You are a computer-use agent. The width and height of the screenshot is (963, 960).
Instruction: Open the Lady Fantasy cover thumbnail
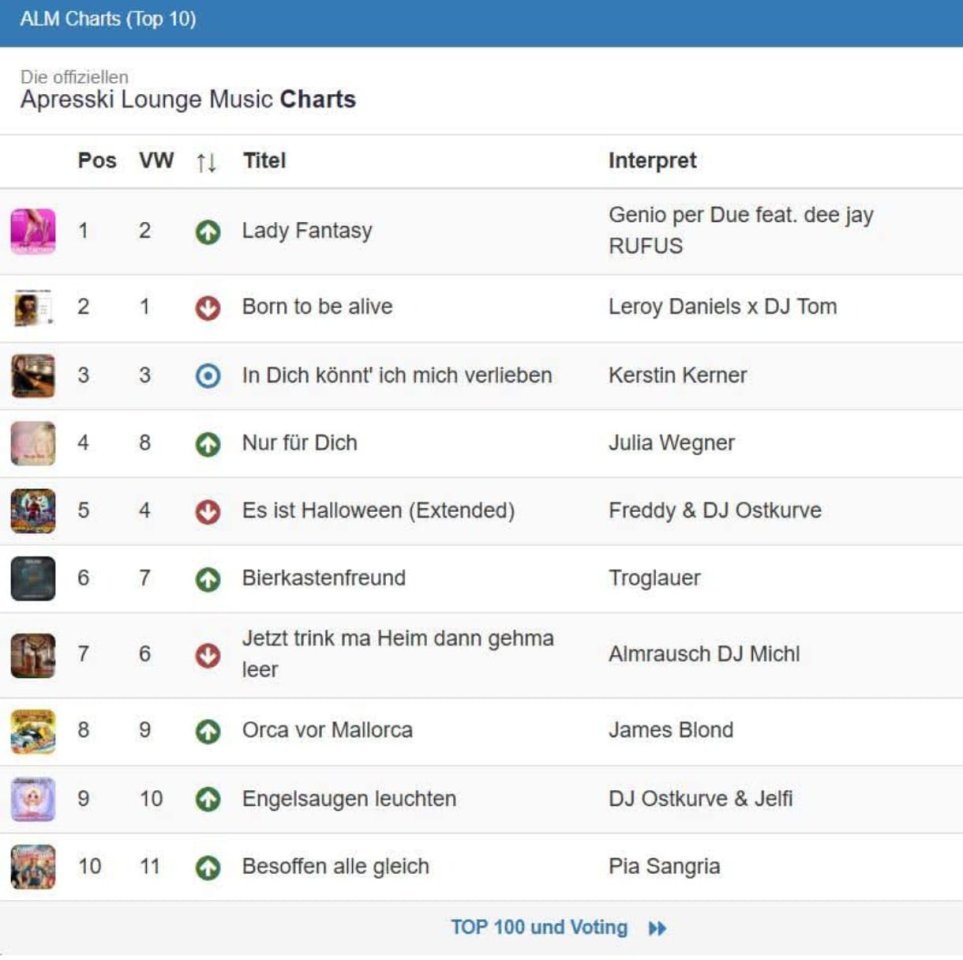(33, 231)
